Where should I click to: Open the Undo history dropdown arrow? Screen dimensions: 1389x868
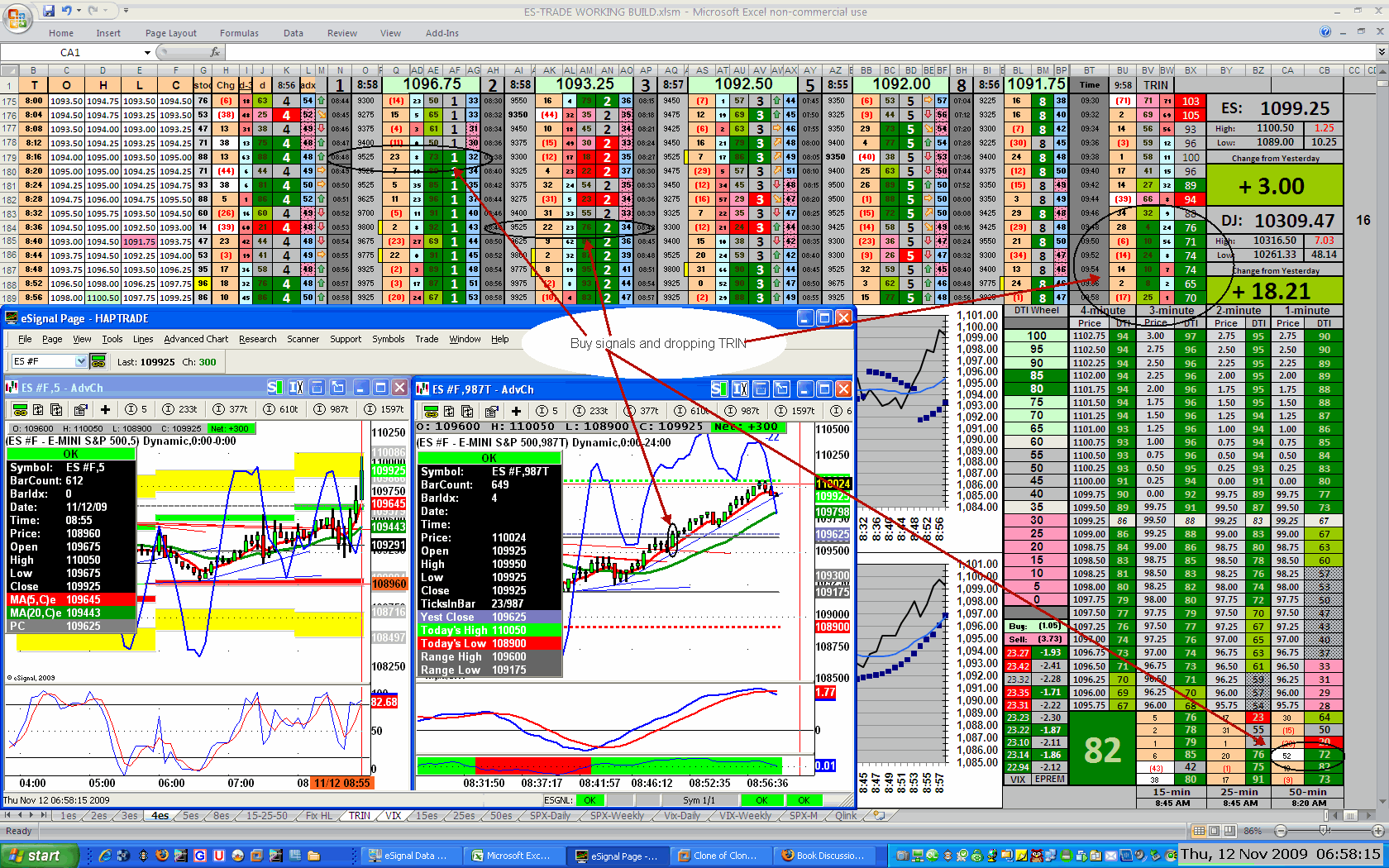pyautogui.click(x=79, y=11)
